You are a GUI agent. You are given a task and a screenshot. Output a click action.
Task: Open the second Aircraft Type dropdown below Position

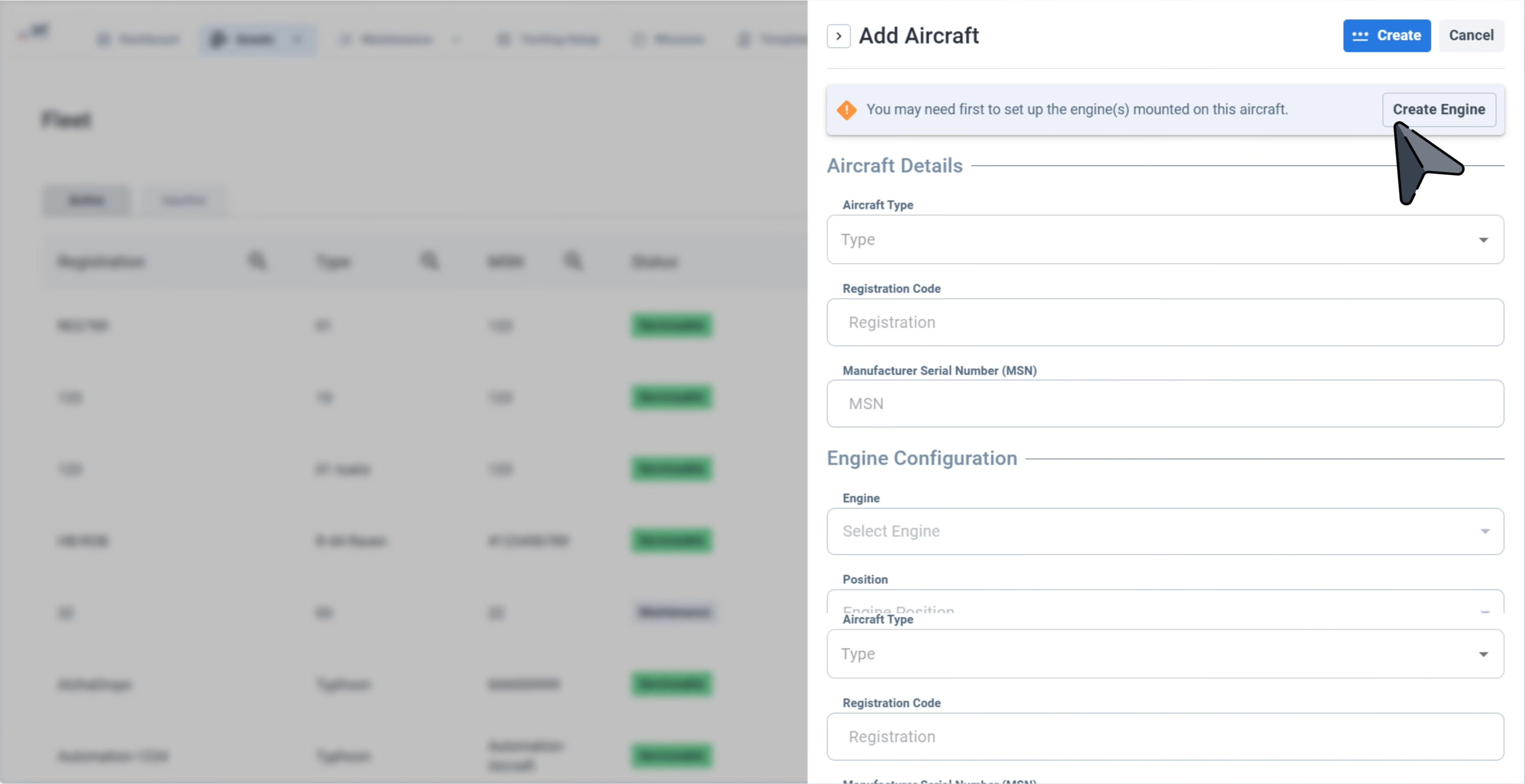[1165, 654]
